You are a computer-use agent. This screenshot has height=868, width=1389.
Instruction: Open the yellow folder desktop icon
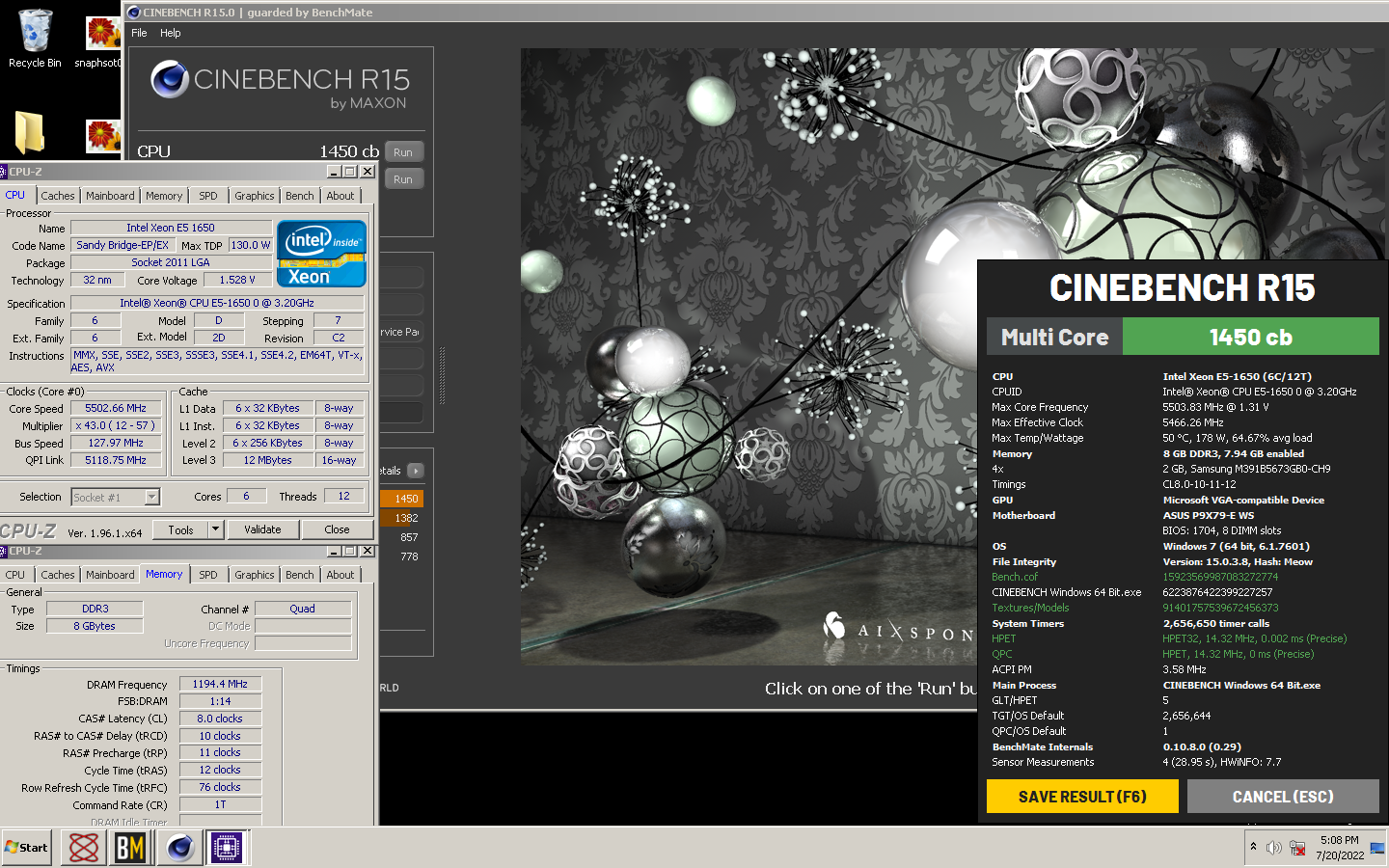(x=30, y=133)
